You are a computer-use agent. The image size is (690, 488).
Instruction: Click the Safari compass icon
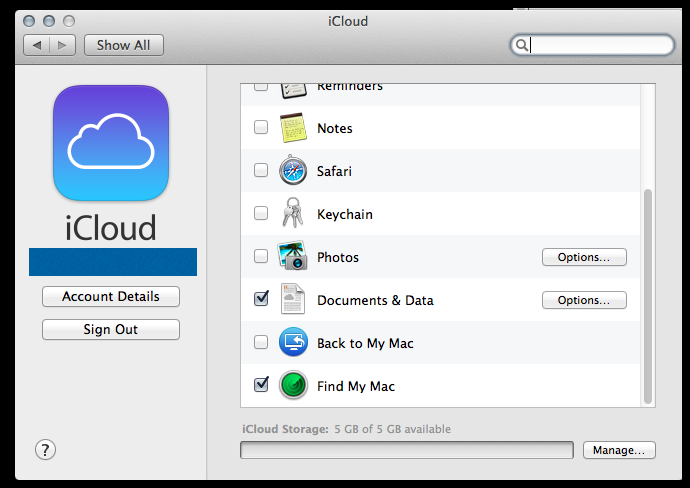coord(293,170)
